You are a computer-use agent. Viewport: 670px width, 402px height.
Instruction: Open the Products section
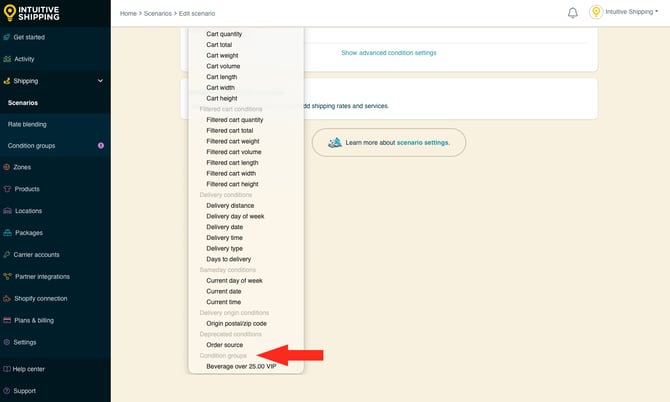coord(27,189)
